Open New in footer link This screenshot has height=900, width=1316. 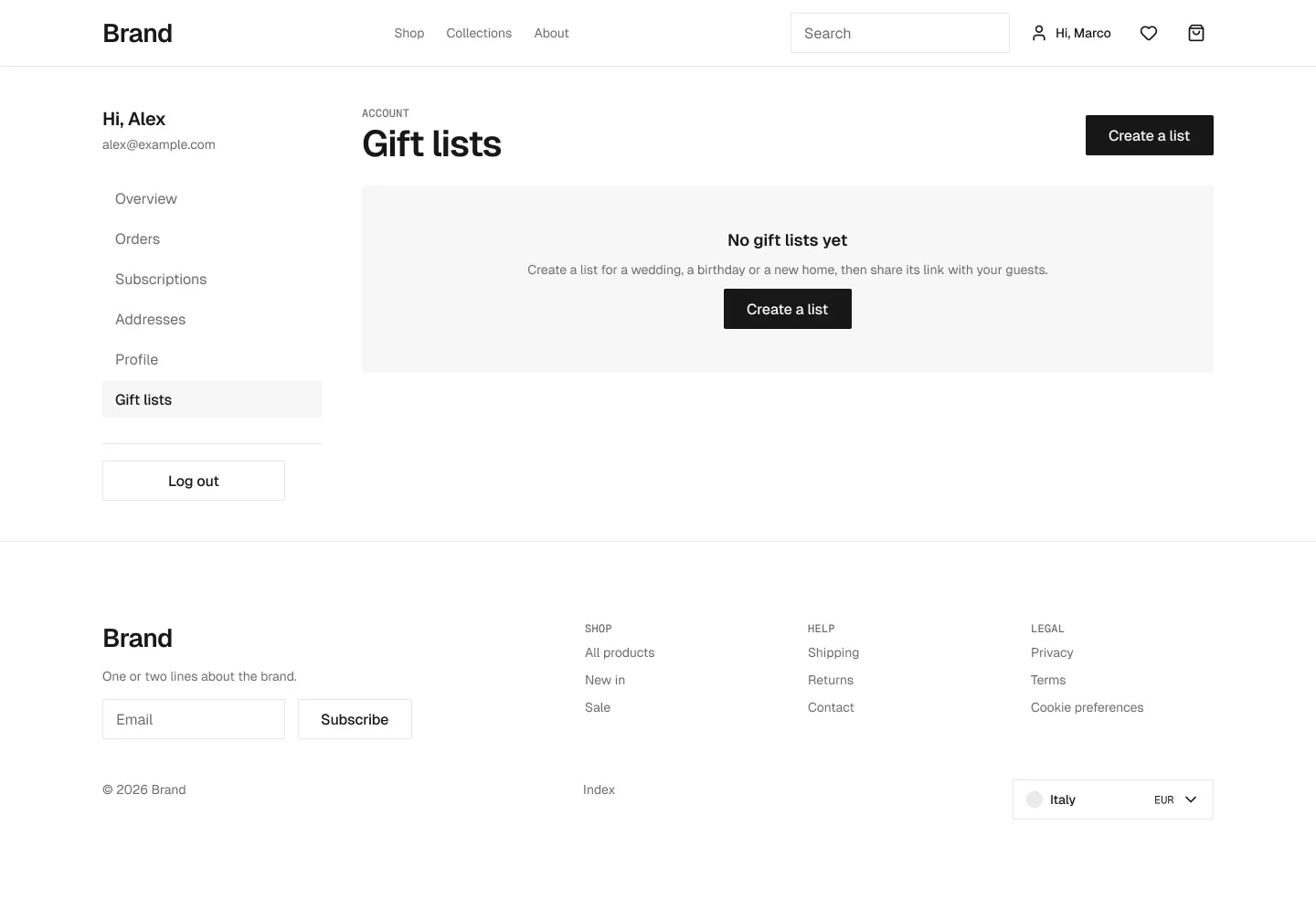pyautogui.click(x=605, y=680)
